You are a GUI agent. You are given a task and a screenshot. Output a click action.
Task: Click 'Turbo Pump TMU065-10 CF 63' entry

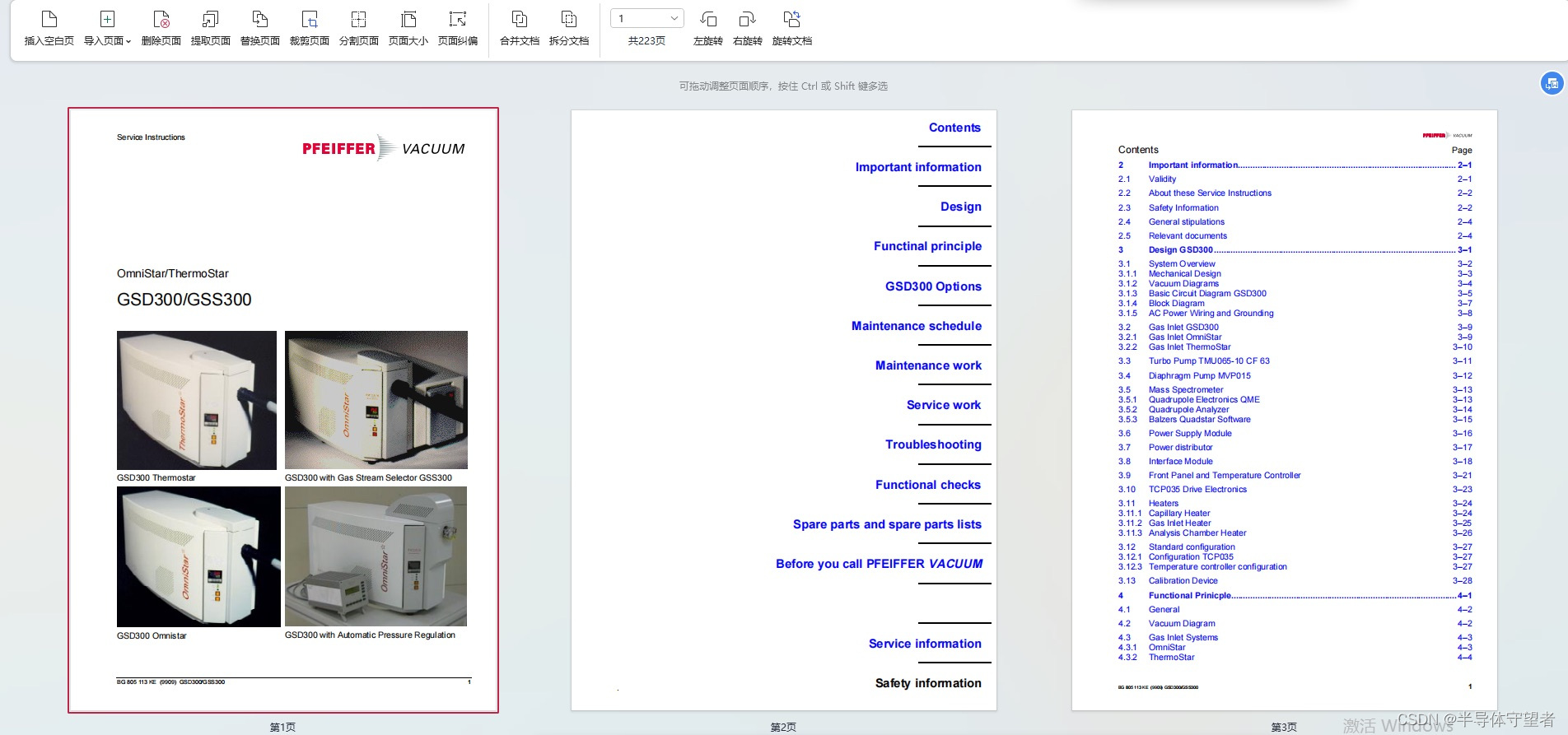[x=1209, y=361]
